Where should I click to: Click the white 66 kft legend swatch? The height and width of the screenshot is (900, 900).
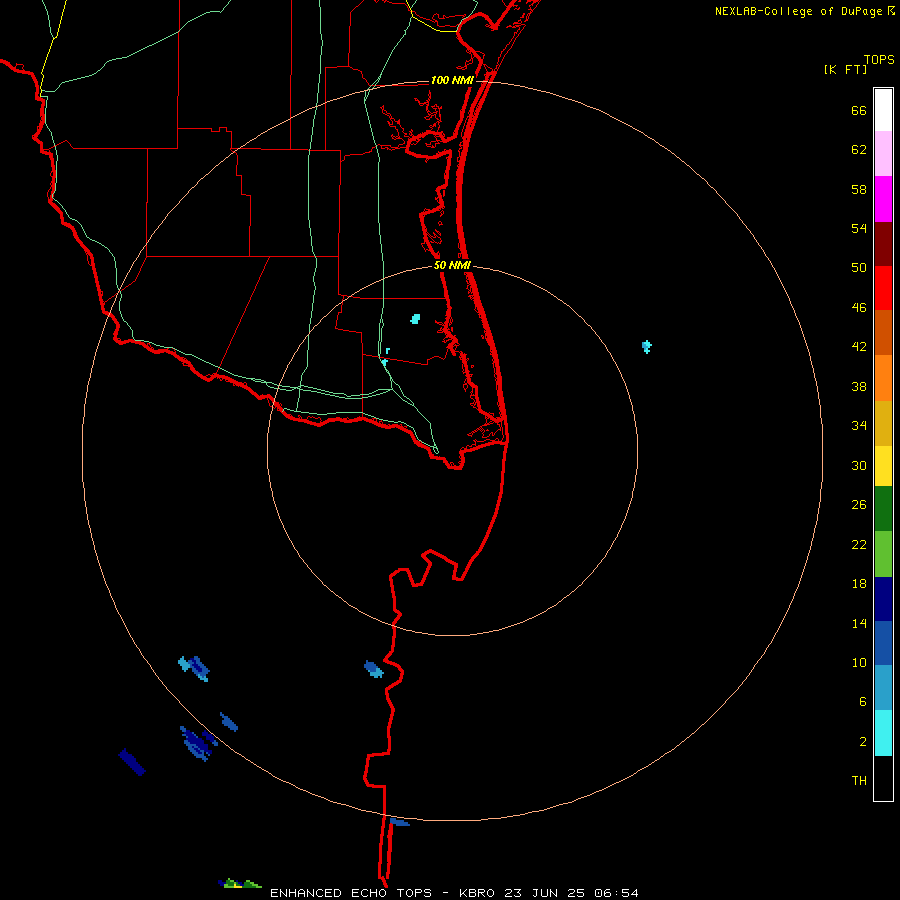(883, 110)
